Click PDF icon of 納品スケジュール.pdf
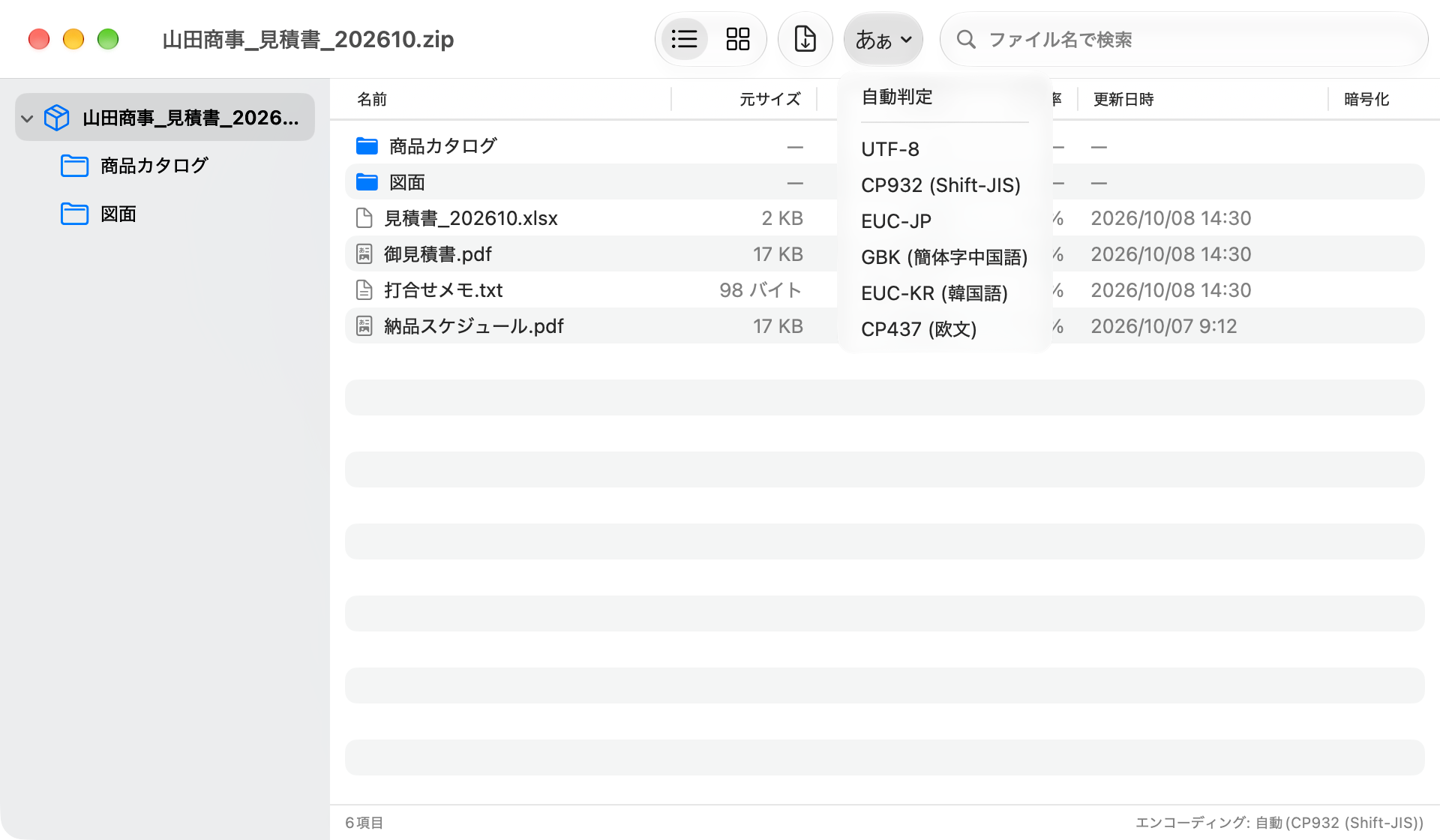The height and width of the screenshot is (840, 1440). [364, 326]
